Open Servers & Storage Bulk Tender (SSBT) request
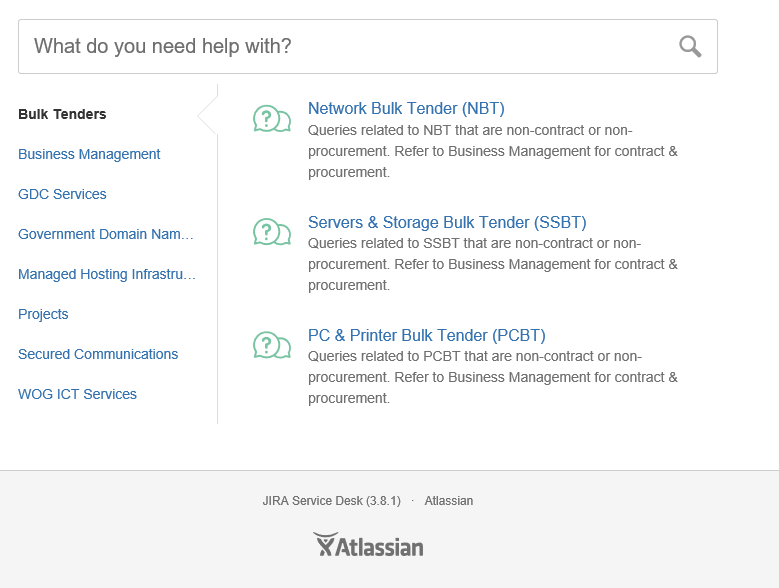Image resolution: width=779 pixels, height=588 pixels. 447,222
